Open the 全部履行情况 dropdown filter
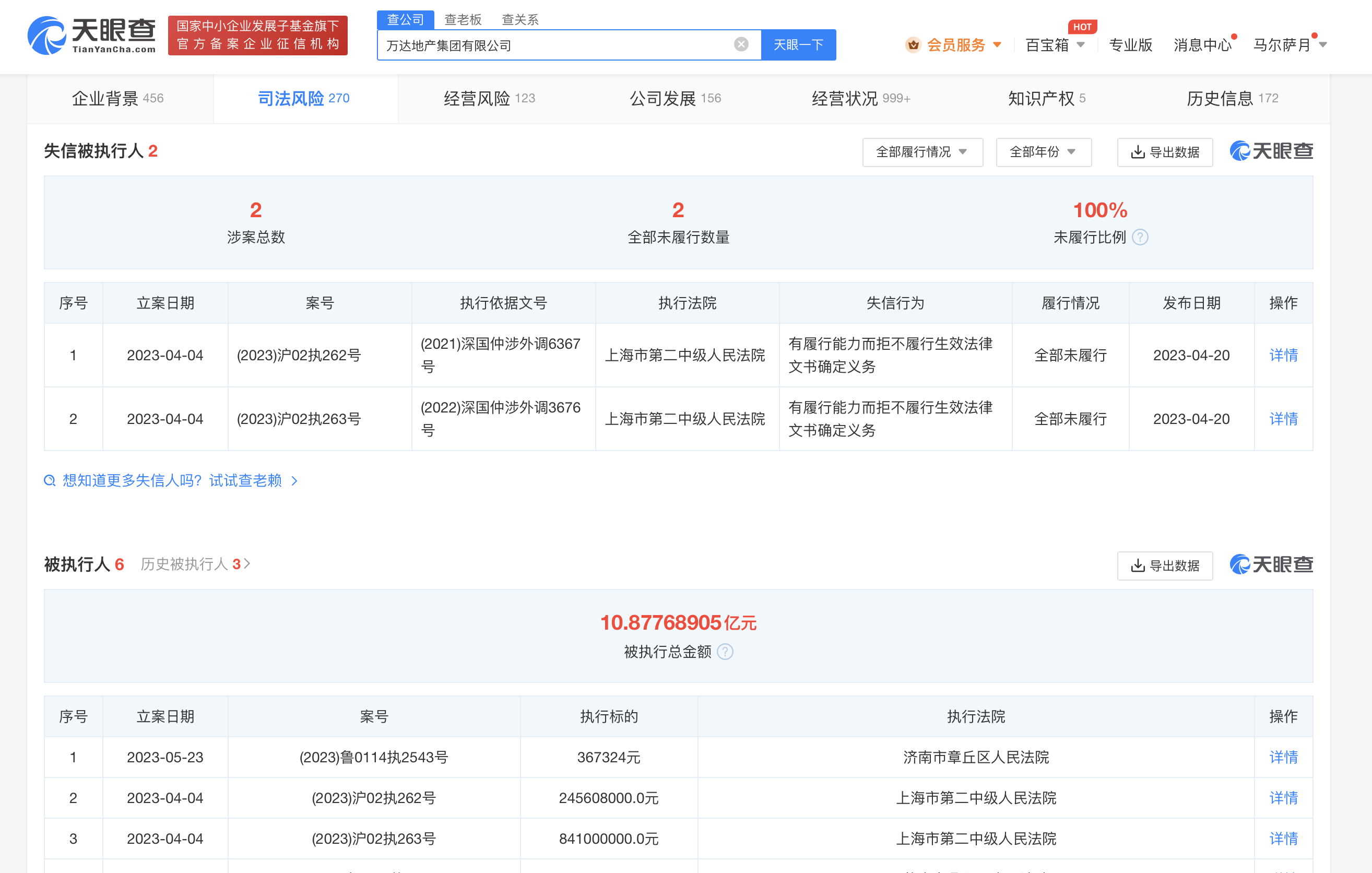The height and width of the screenshot is (873, 1372). [x=922, y=152]
